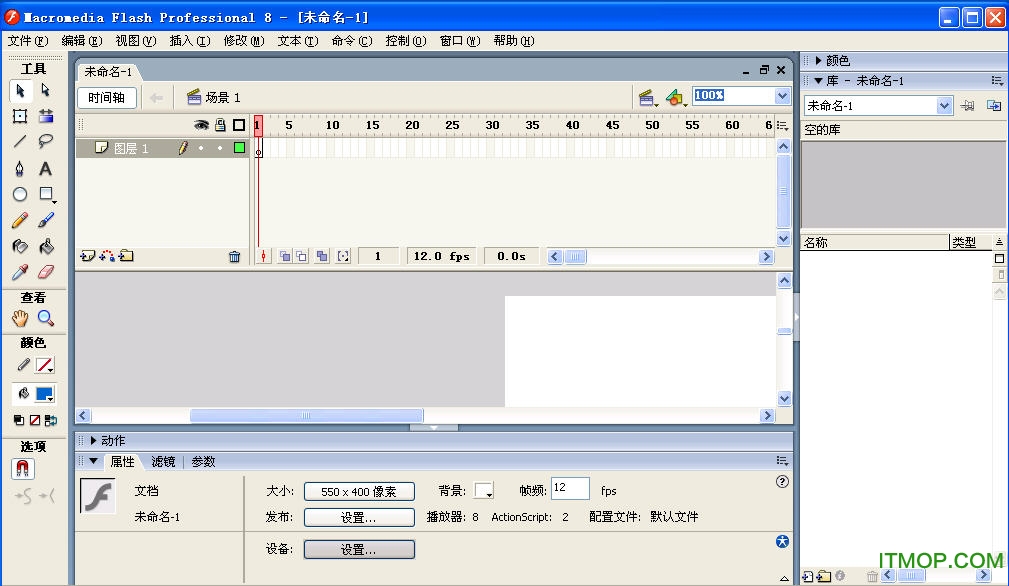The width and height of the screenshot is (1009, 586).
Task: Expand the 动作 actions panel
Action: pos(93,441)
